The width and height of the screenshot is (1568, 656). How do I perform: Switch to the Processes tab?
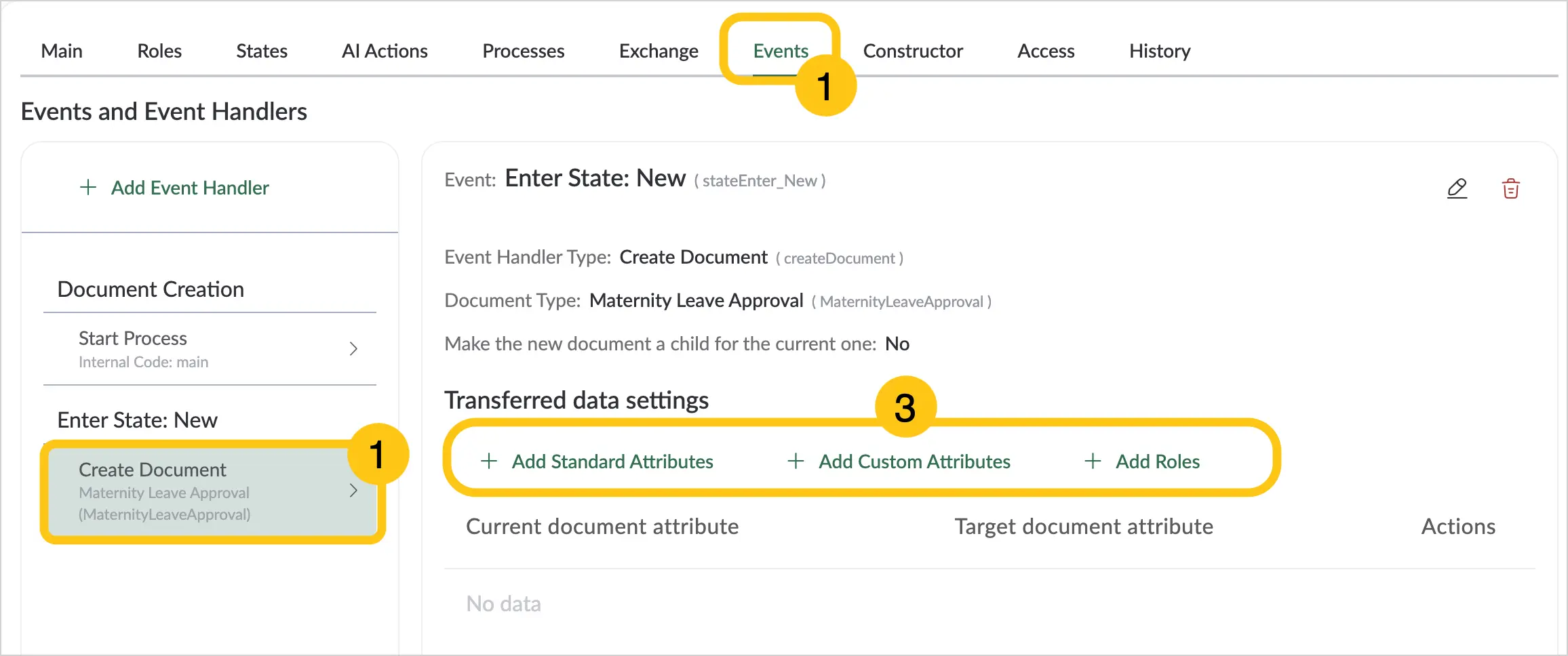click(x=524, y=51)
